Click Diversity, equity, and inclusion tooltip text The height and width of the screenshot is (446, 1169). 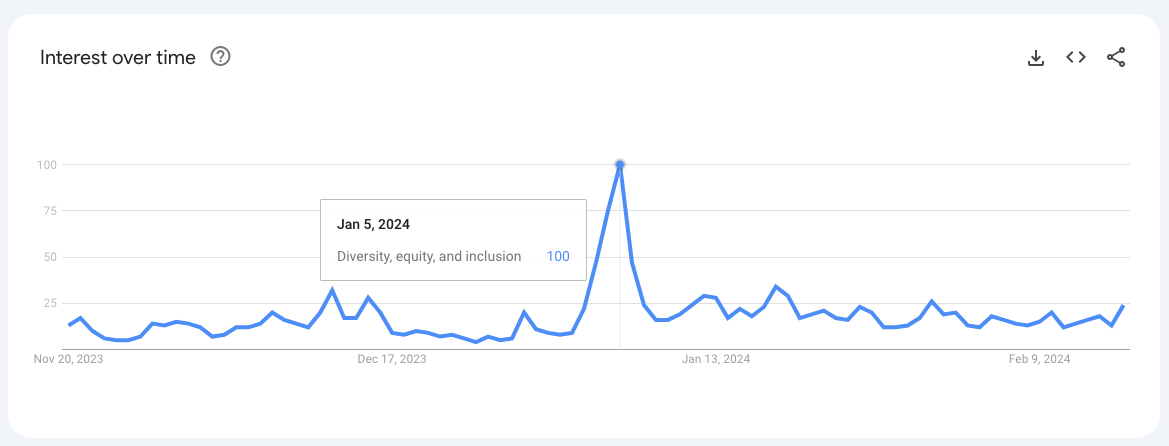(x=429, y=257)
